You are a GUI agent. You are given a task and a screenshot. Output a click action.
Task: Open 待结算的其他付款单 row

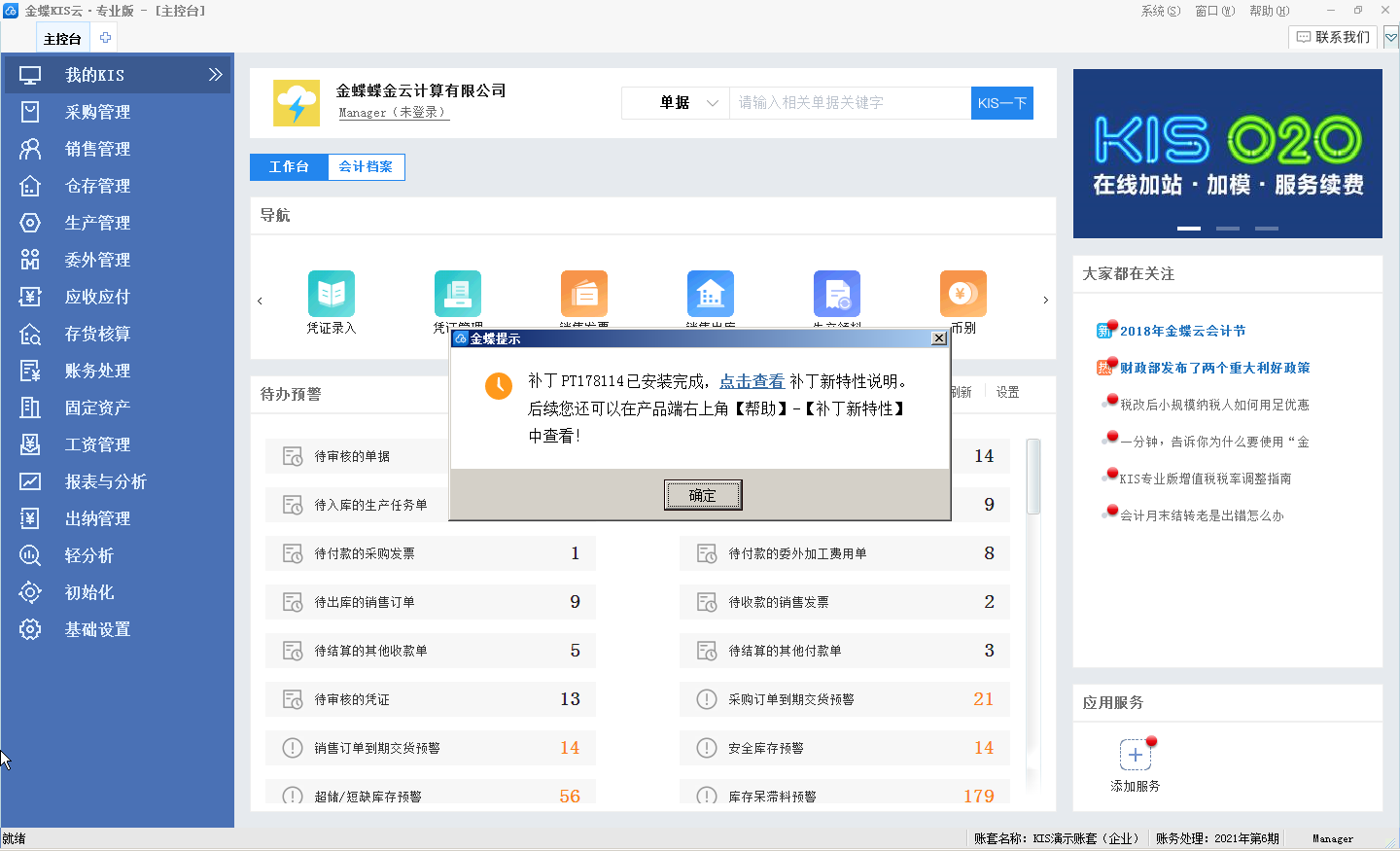[845, 651]
